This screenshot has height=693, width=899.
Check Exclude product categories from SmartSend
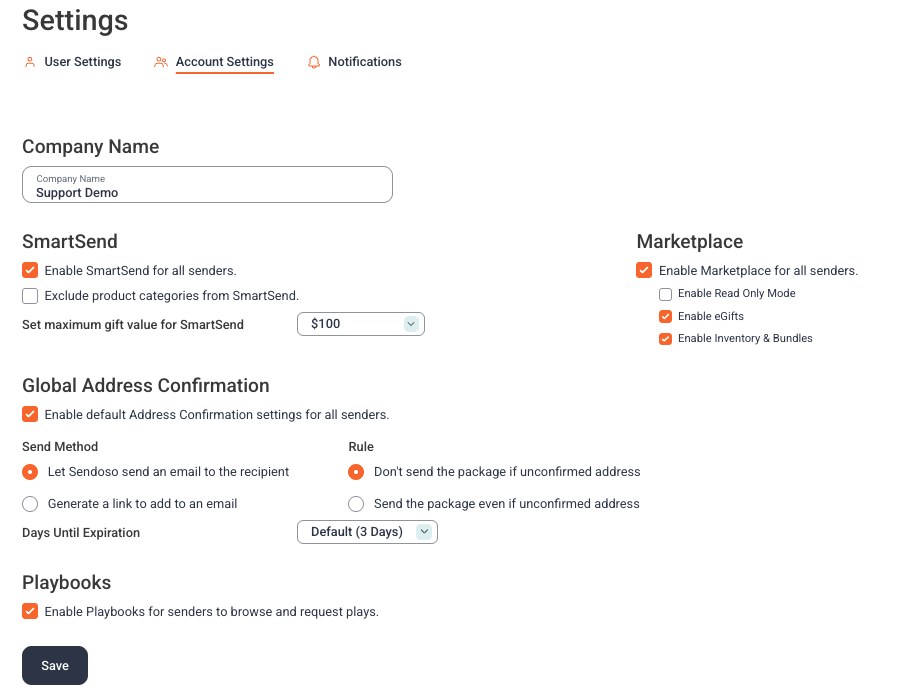(30, 296)
